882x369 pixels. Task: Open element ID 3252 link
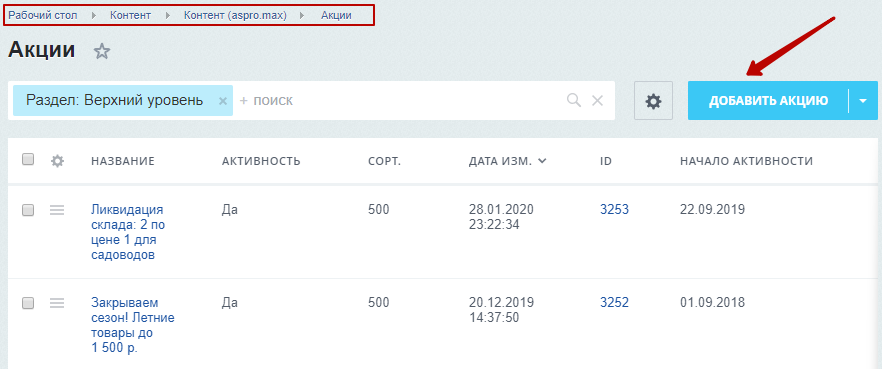pyautogui.click(x=614, y=303)
